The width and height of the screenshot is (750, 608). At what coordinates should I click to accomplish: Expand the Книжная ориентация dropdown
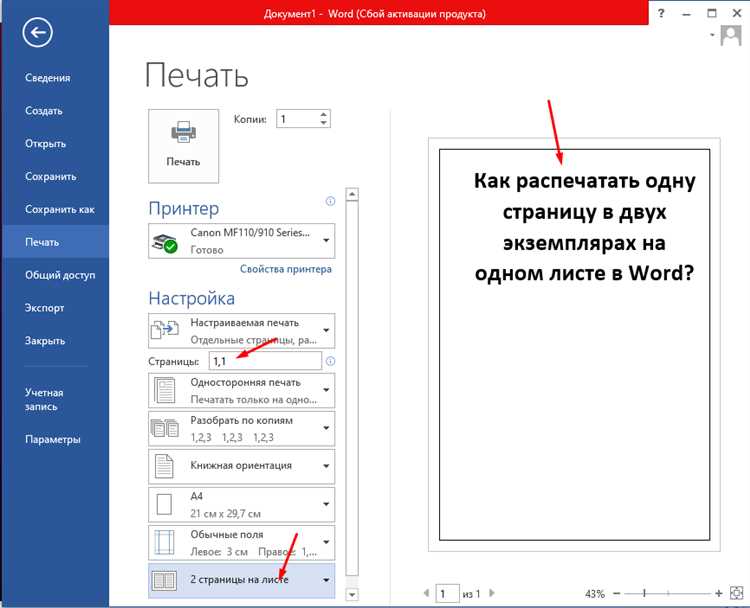click(x=326, y=466)
